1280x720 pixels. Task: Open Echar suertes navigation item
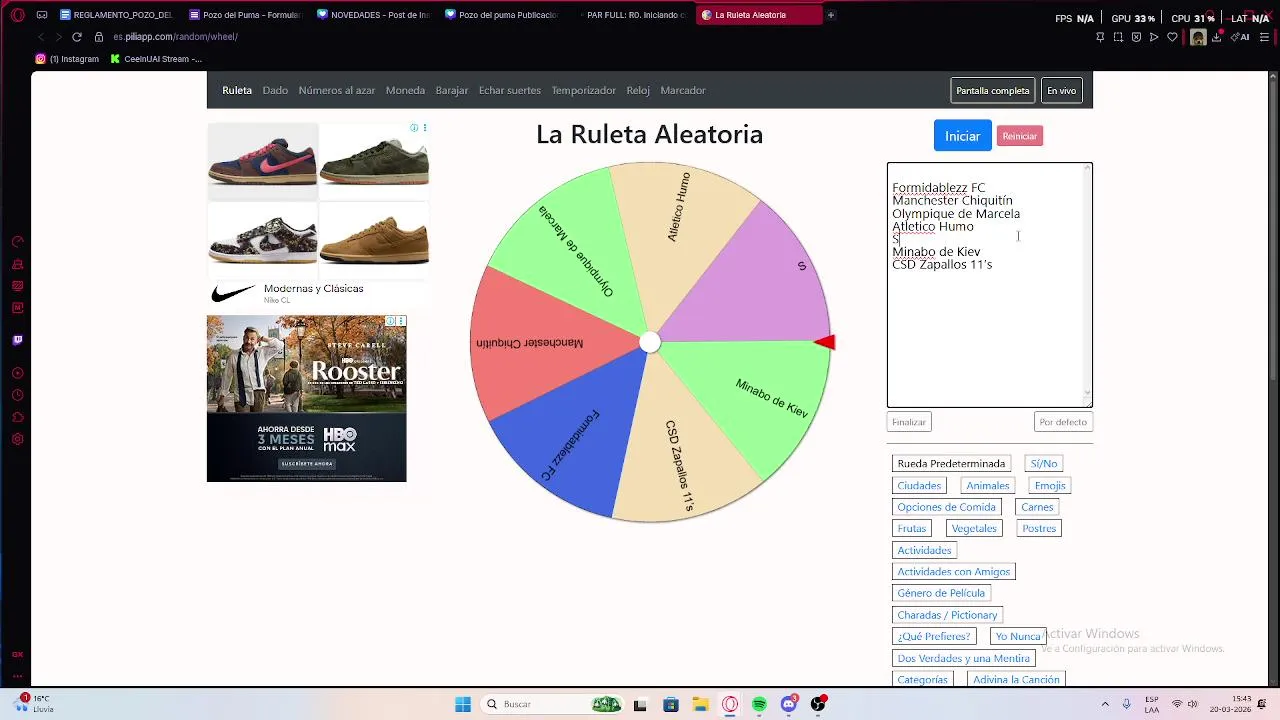tap(510, 90)
